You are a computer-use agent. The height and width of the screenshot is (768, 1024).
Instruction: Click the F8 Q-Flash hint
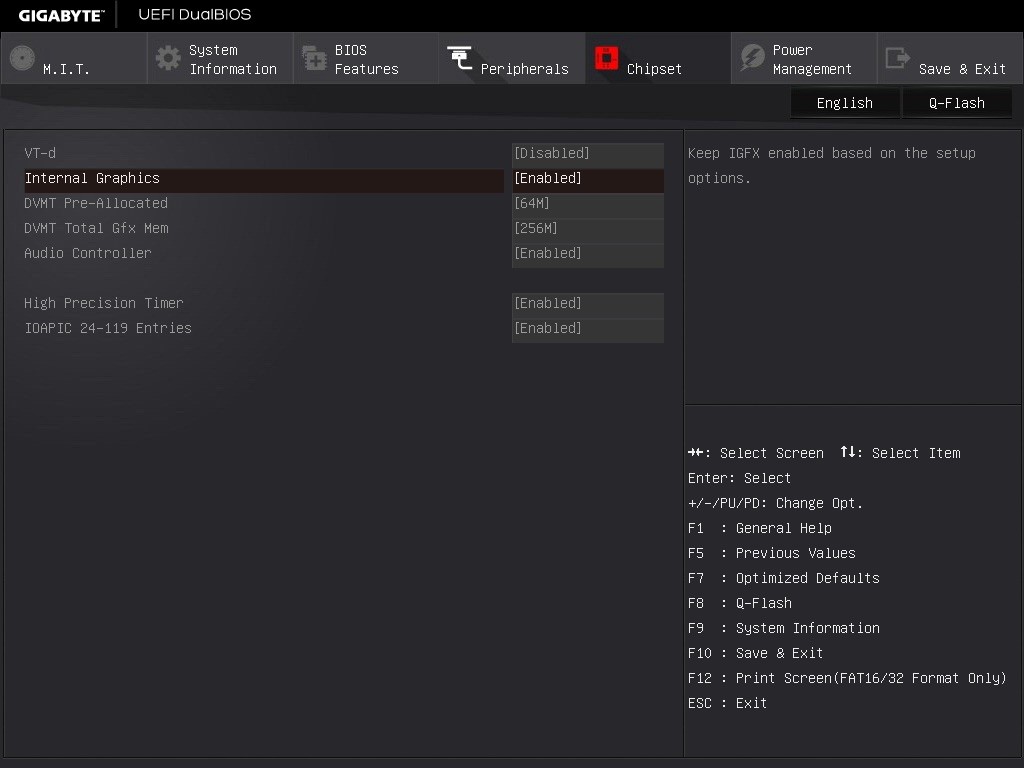740,603
